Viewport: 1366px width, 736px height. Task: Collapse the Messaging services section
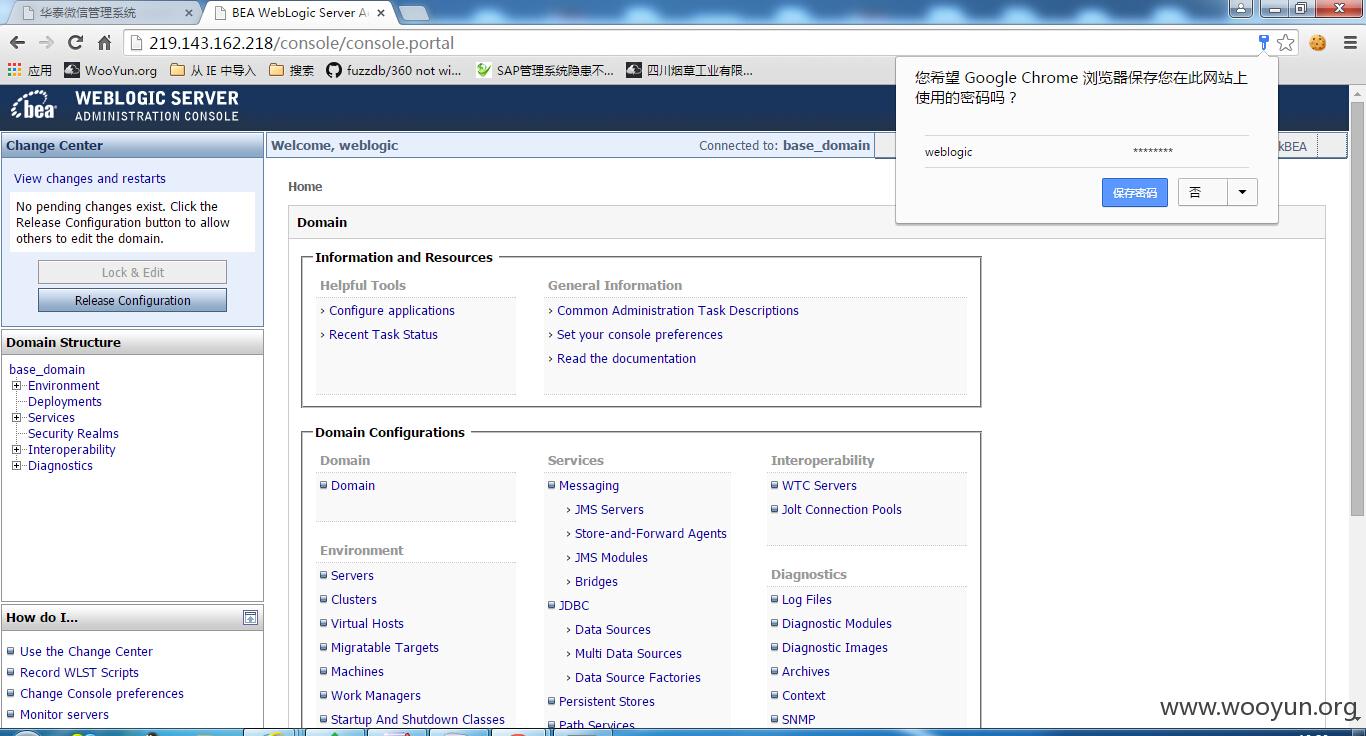(x=551, y=485)
